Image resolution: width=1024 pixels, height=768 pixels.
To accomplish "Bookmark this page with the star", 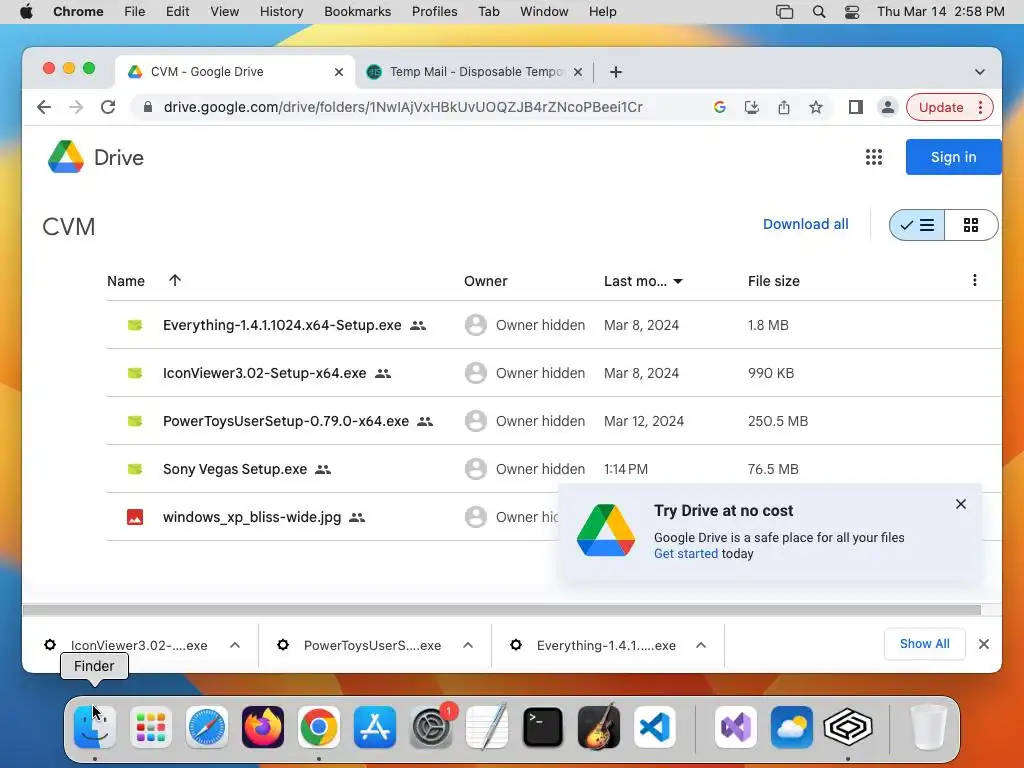I will pyautogui.click(x=816, y=107).
